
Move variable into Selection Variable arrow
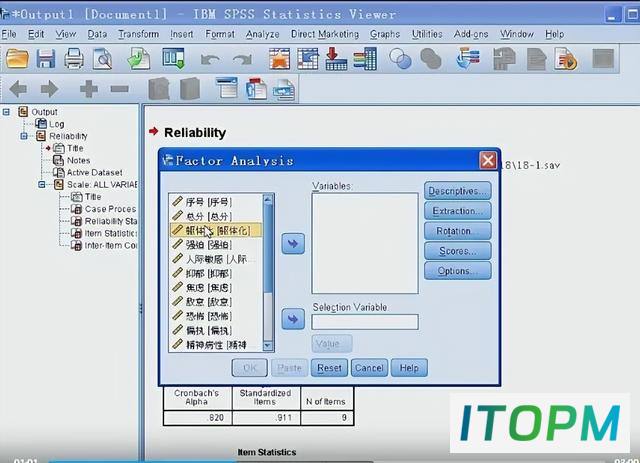(x=293, y=319)
